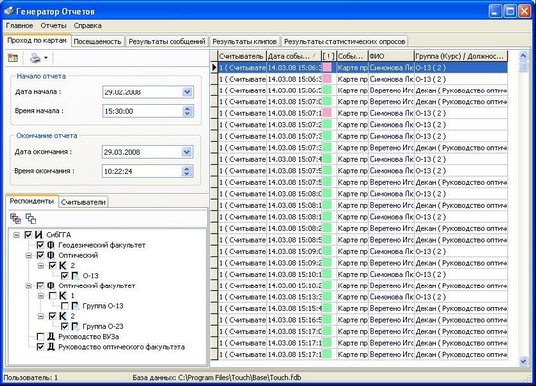Open the Справка menu

point(88,26)
